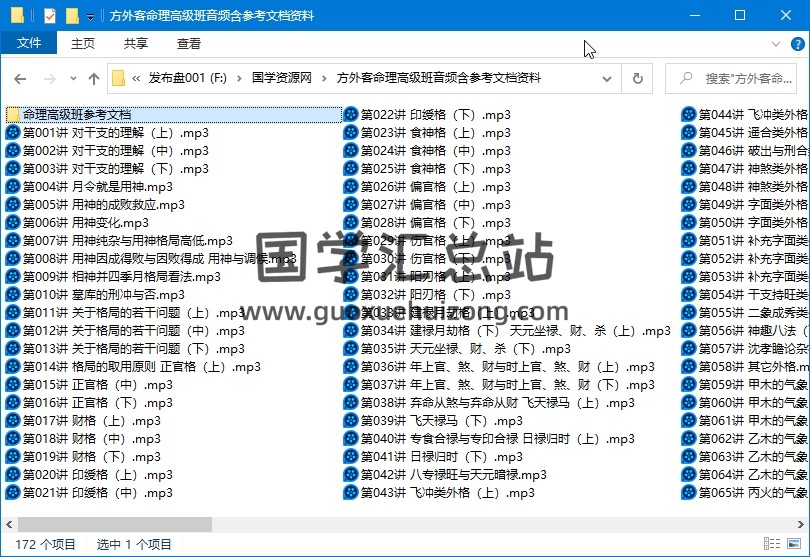The image size is (810, 557).
Task: Open the quick access toolbar customize dropdown
Action: pos(90,17)
